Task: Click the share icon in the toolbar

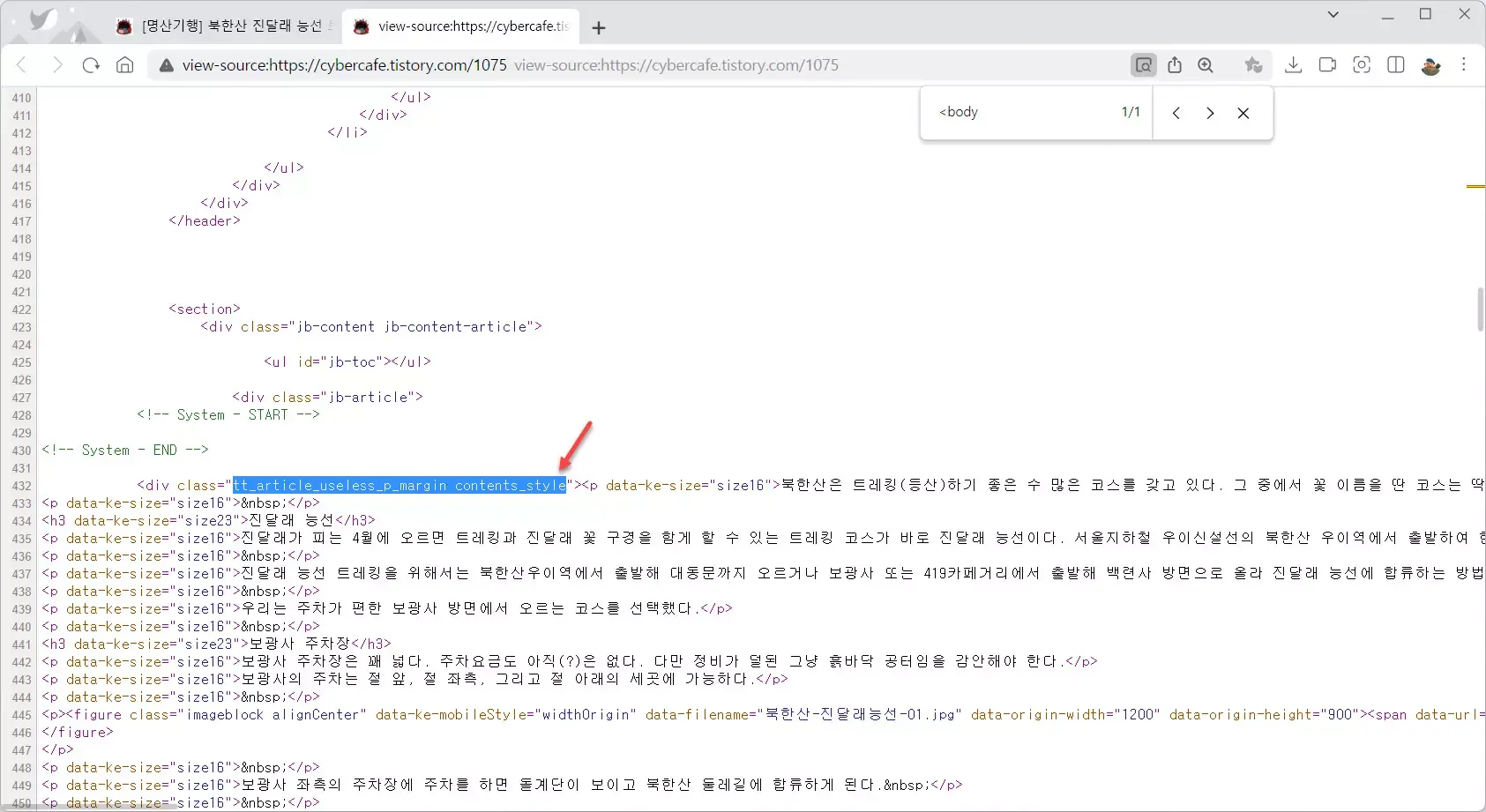Action: [1176, 65]
